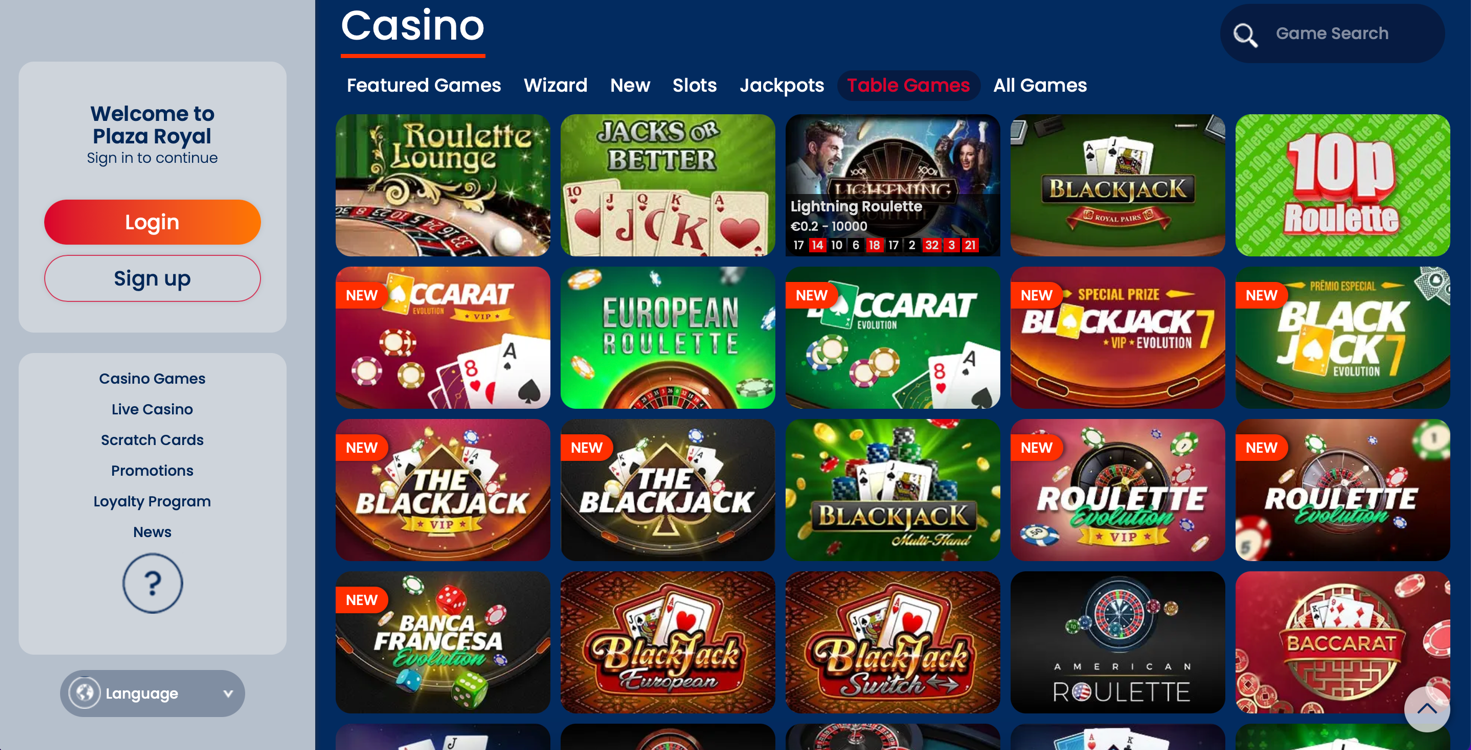Open the 10p Roulette game thumbnail
The image size is (1471, 750).
tap(1343, 185)
